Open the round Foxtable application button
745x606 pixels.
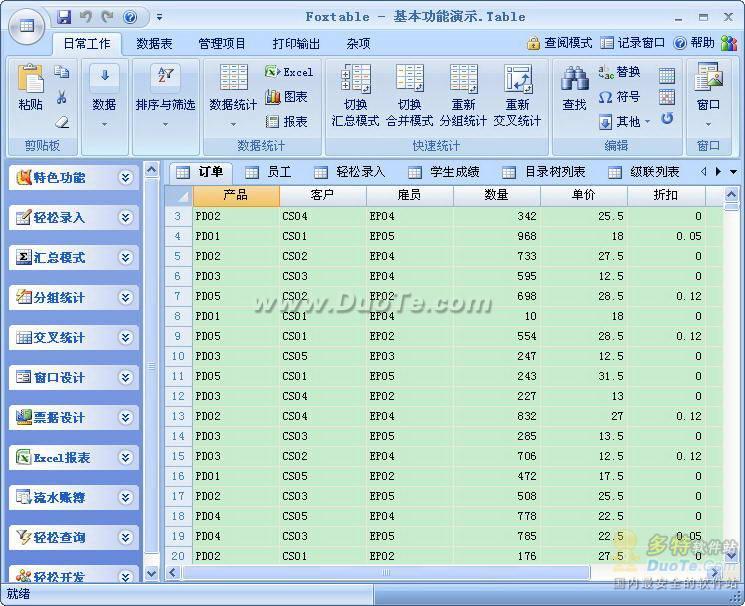(x=27, y=26)
